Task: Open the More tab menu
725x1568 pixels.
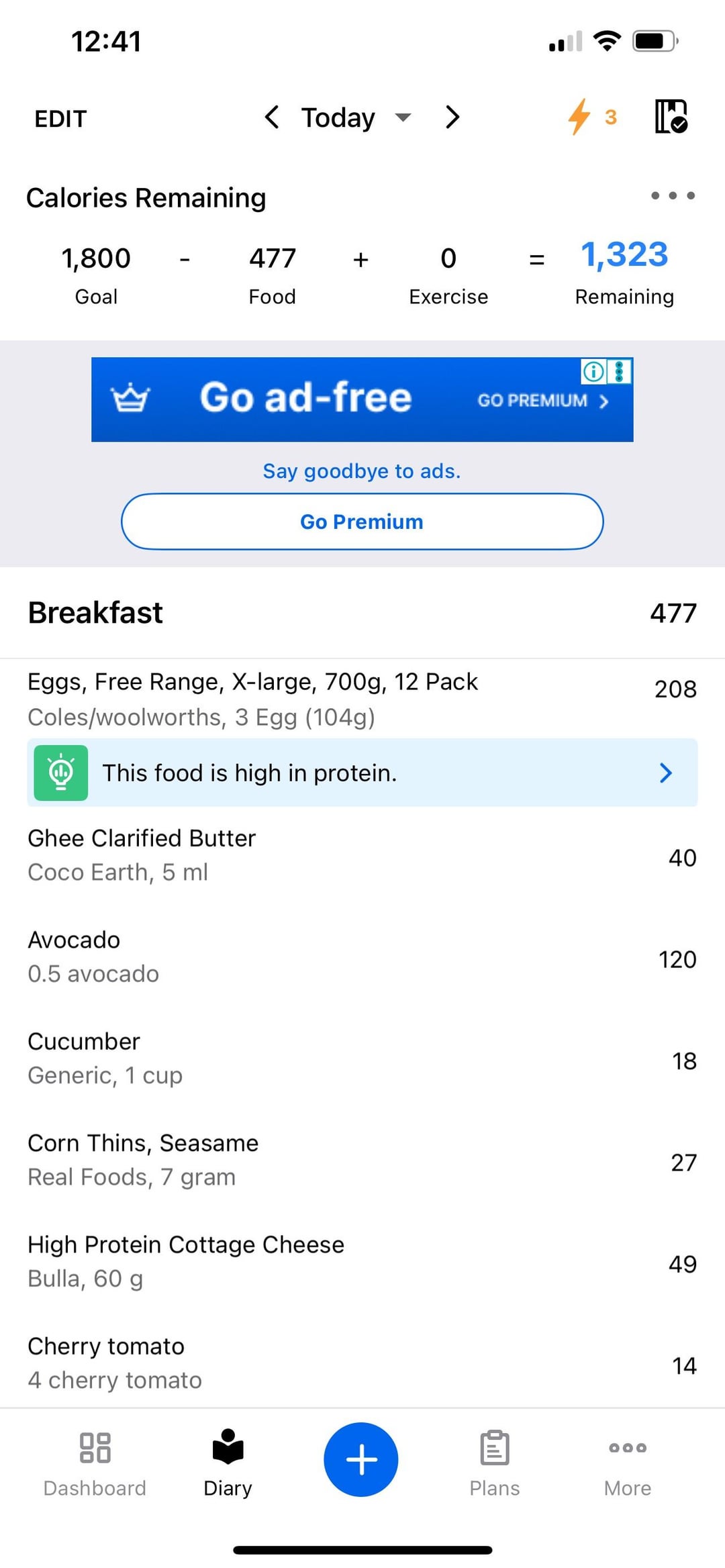Action: click(x=628, y=1463)
